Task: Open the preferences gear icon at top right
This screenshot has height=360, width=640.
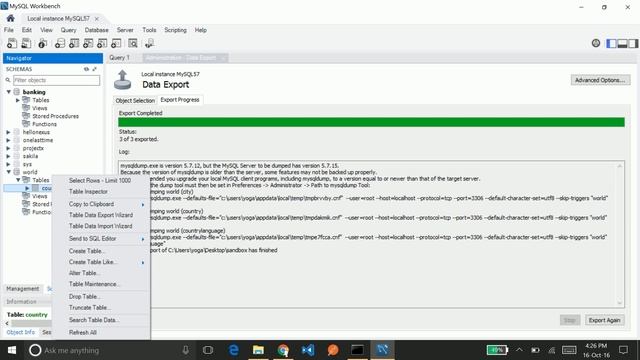Action: (596, 43)
